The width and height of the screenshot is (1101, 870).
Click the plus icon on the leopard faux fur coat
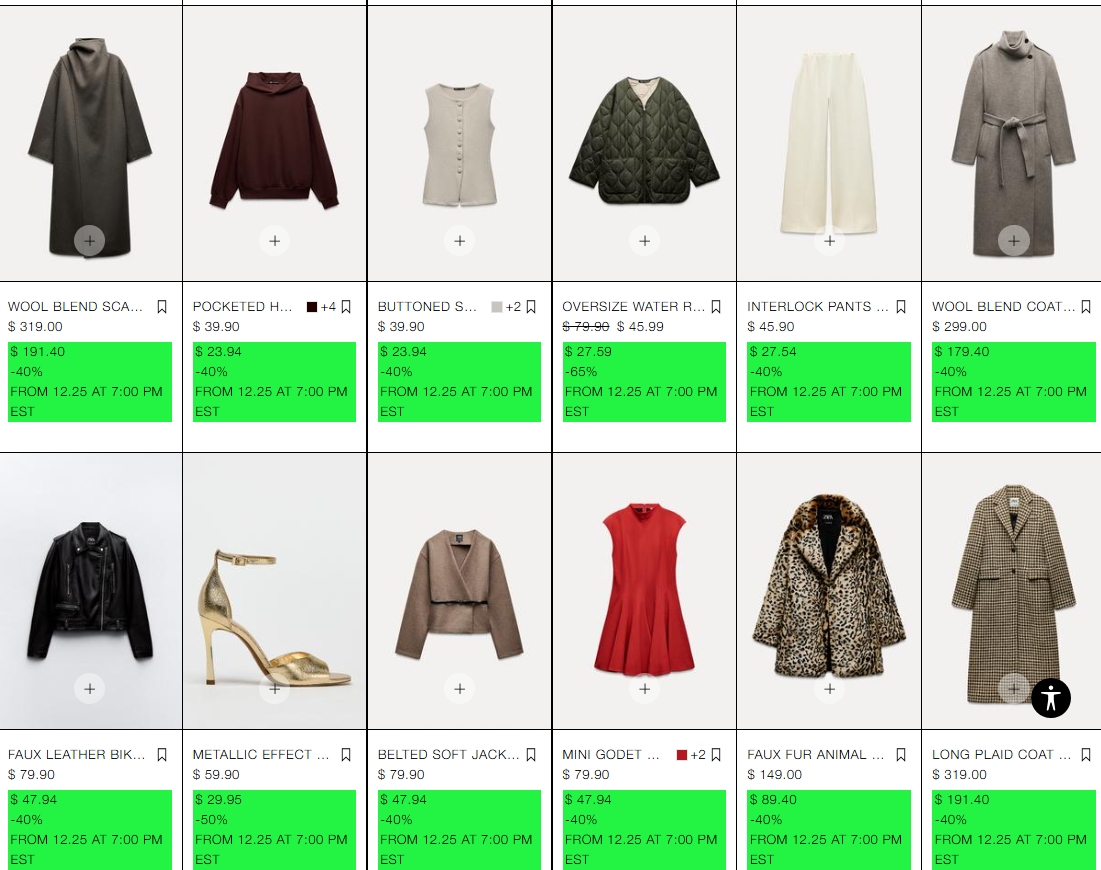click(829, 689)
